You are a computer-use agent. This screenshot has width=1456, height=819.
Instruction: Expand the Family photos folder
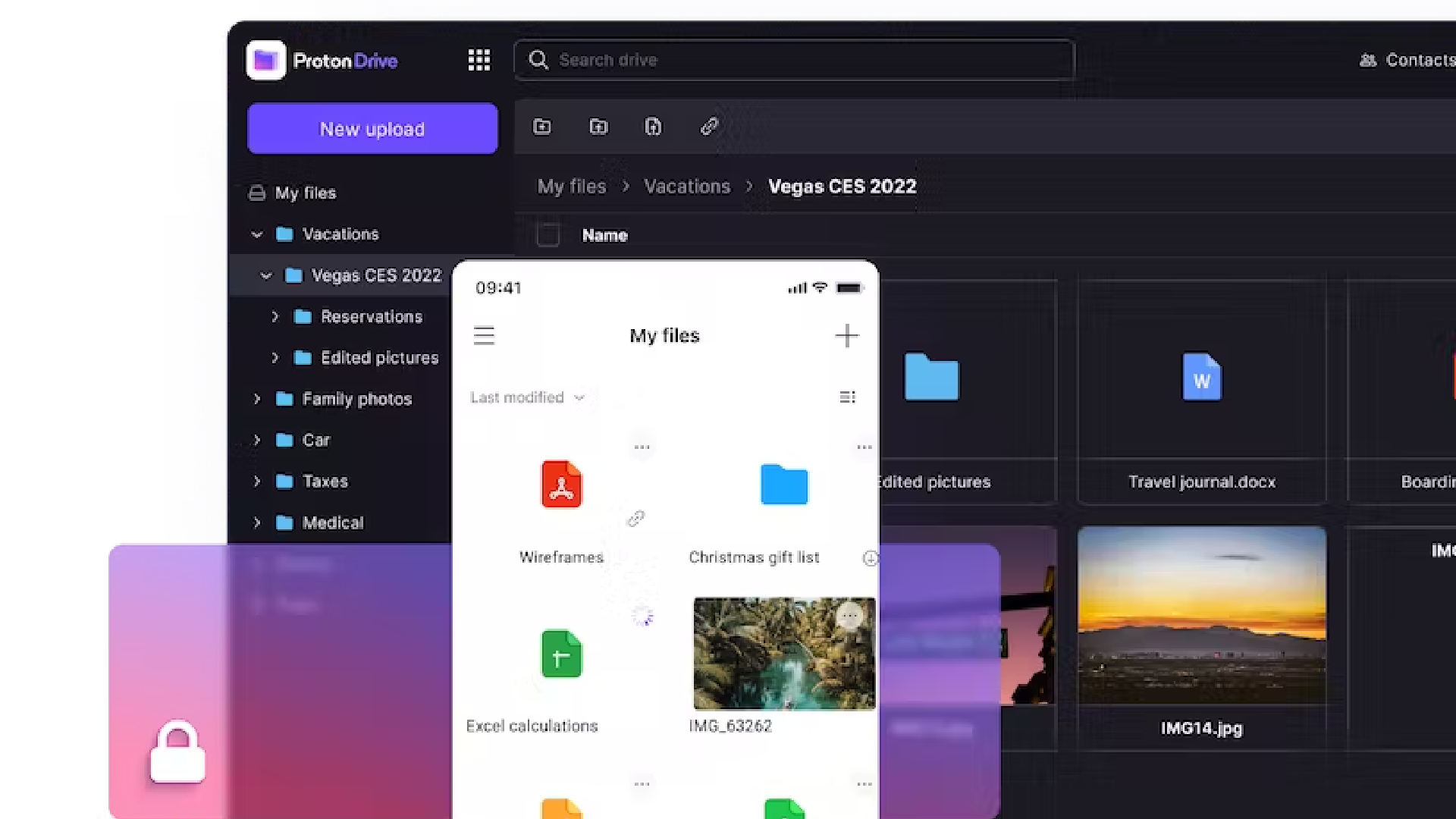257,399
